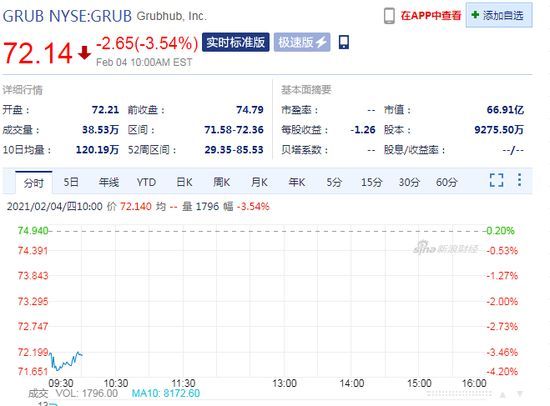Open the 日K daily candlestick tab
The width and height of the screenshot is (550, 406).
(184, 182)
